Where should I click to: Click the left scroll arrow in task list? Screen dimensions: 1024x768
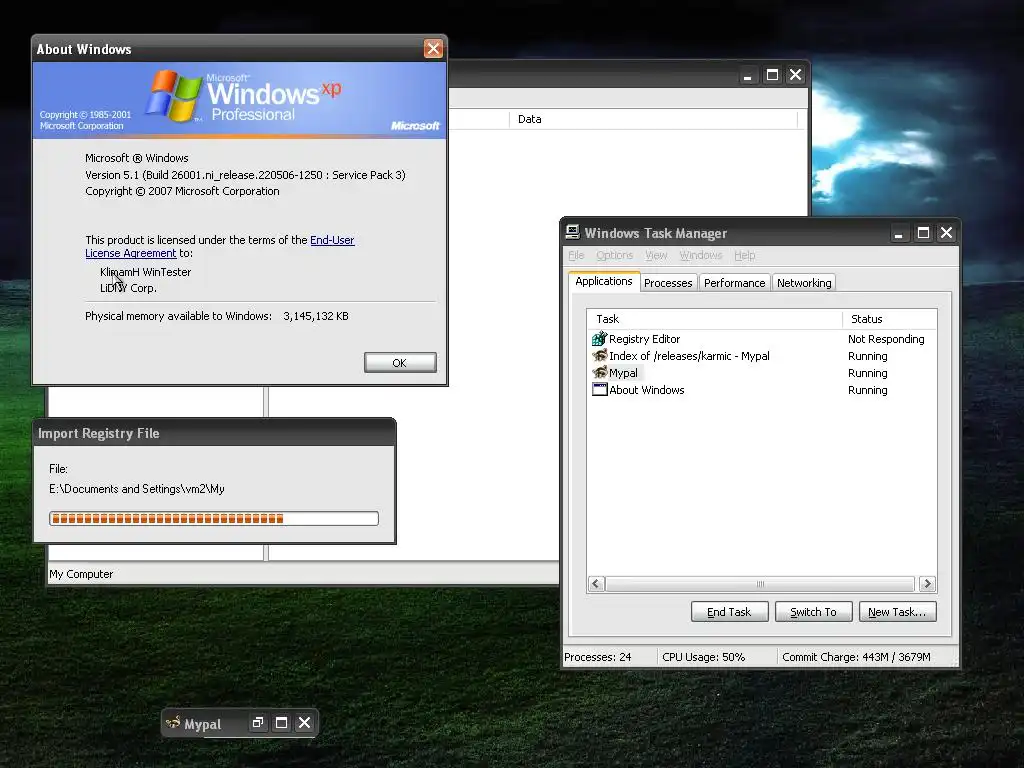(x=596, y=584)
